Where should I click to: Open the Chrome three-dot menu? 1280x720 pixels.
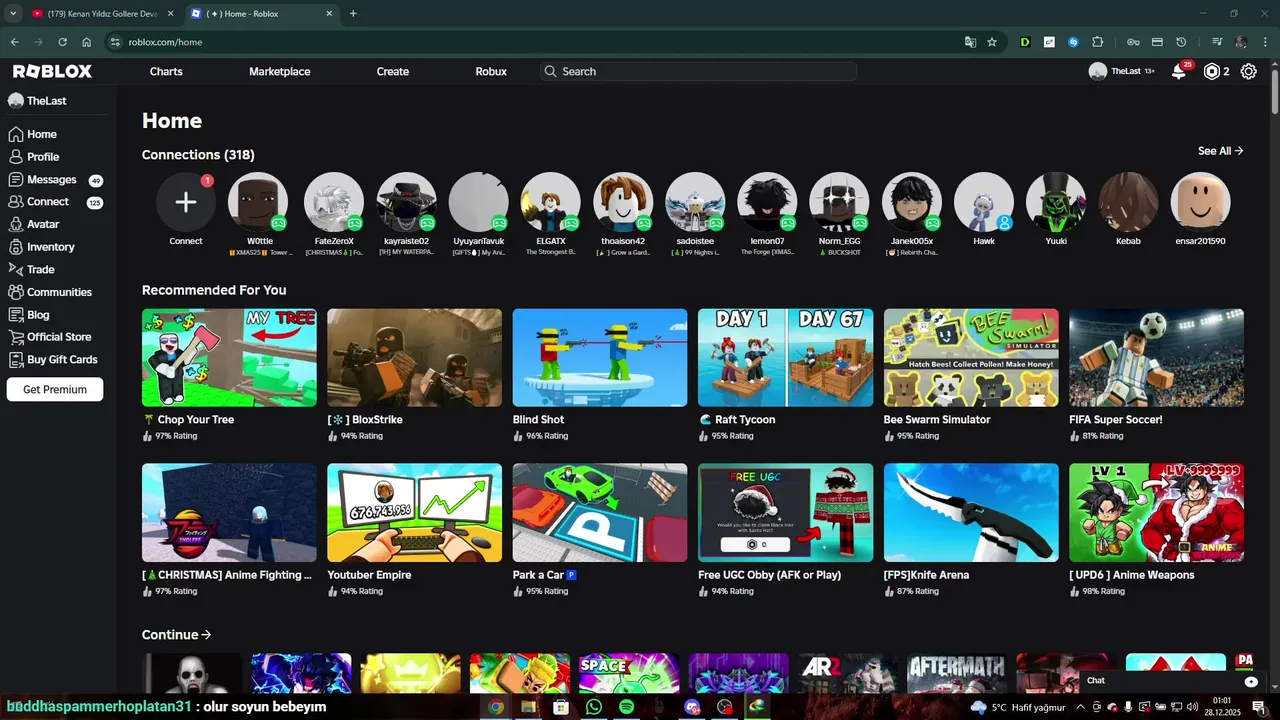point(1264,42)
